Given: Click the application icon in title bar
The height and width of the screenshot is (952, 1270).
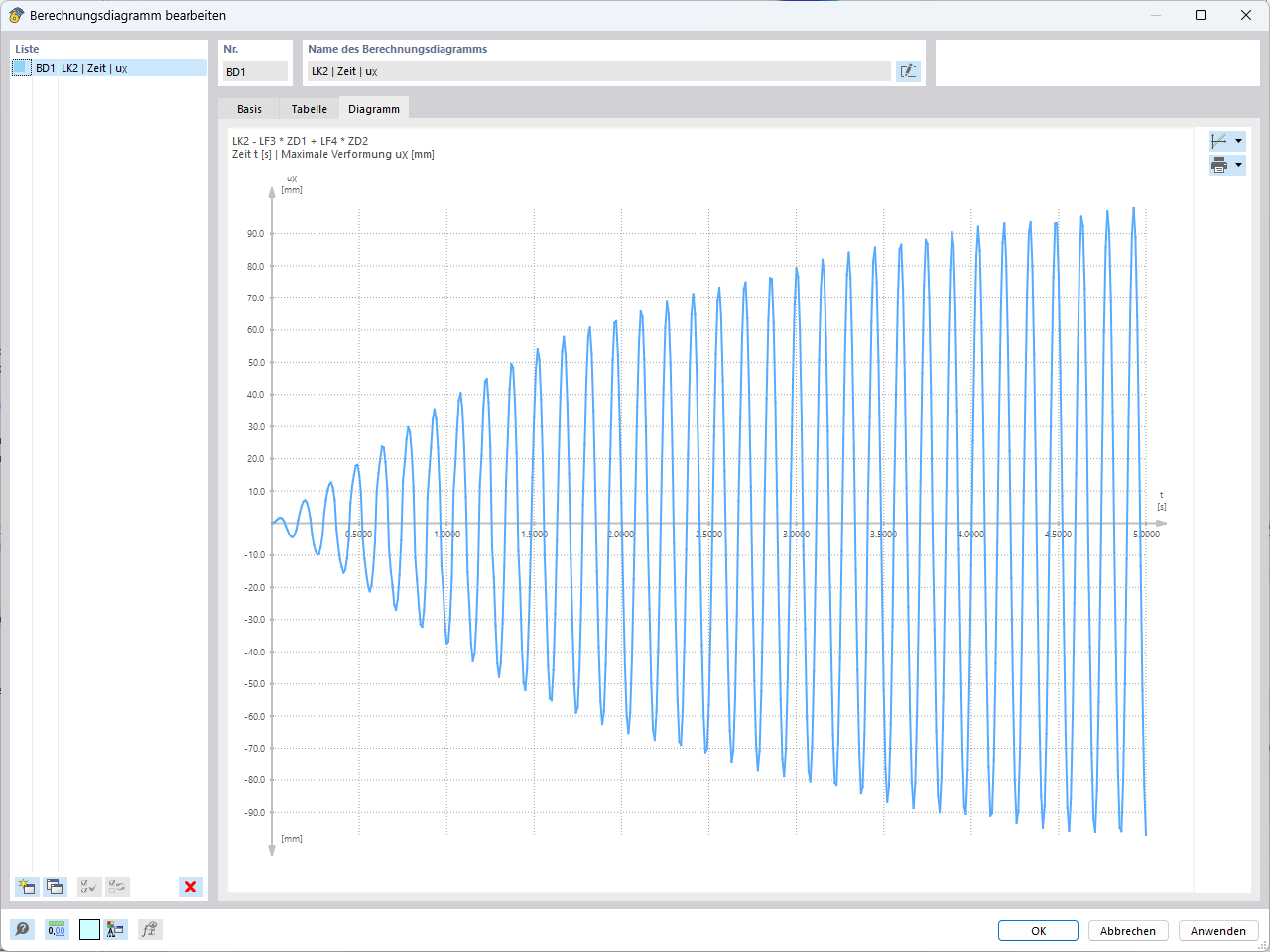Looking at the screenshot, I should pyautogui.click(x=16, y=15).
